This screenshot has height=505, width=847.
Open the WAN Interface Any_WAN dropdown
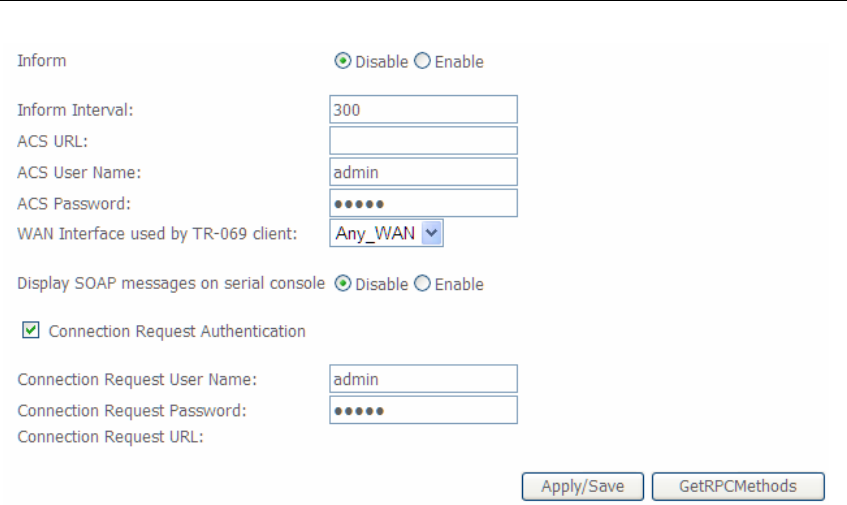point(386,234)
